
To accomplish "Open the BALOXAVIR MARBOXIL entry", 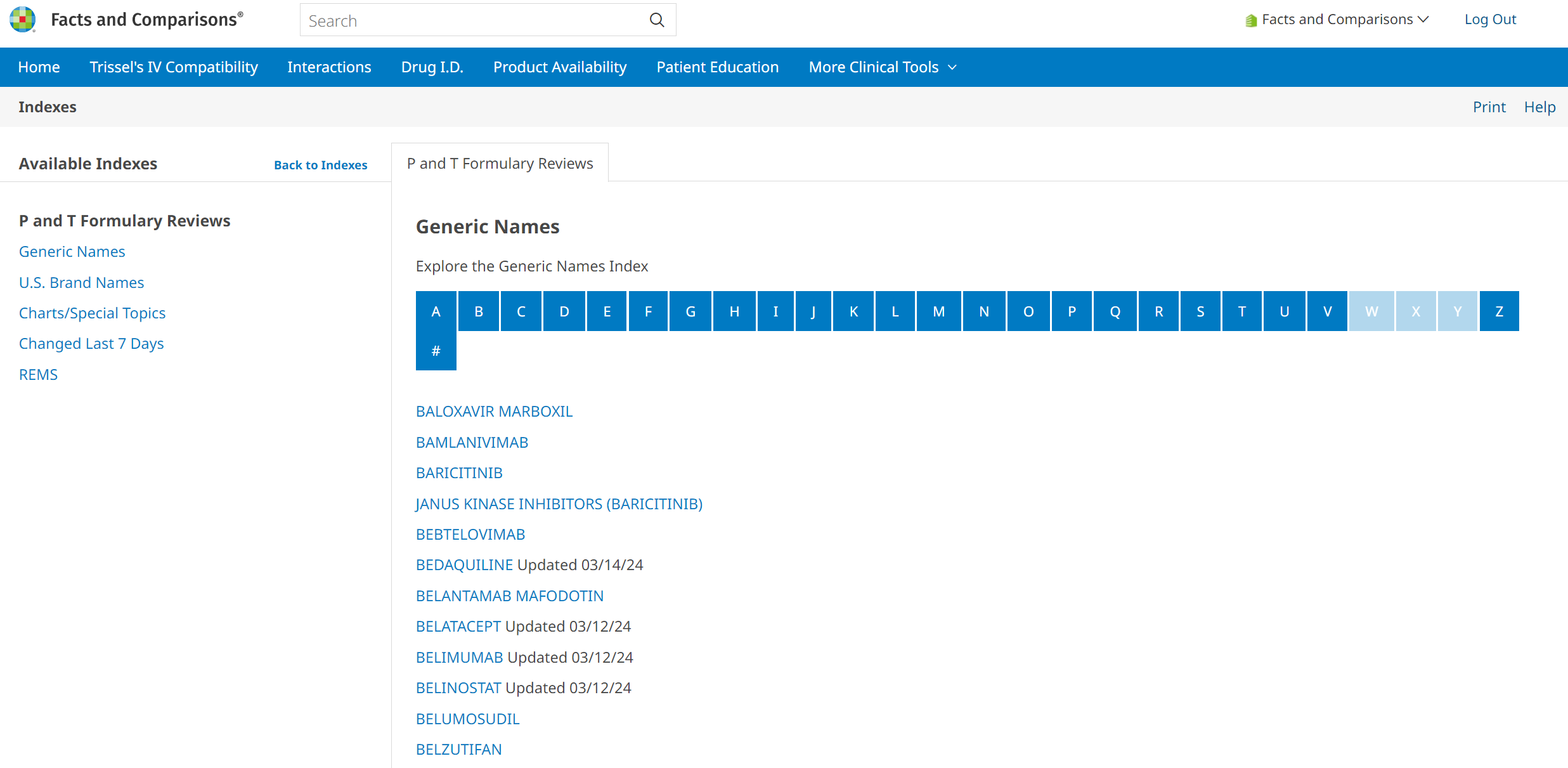I will tap(494, 412).
